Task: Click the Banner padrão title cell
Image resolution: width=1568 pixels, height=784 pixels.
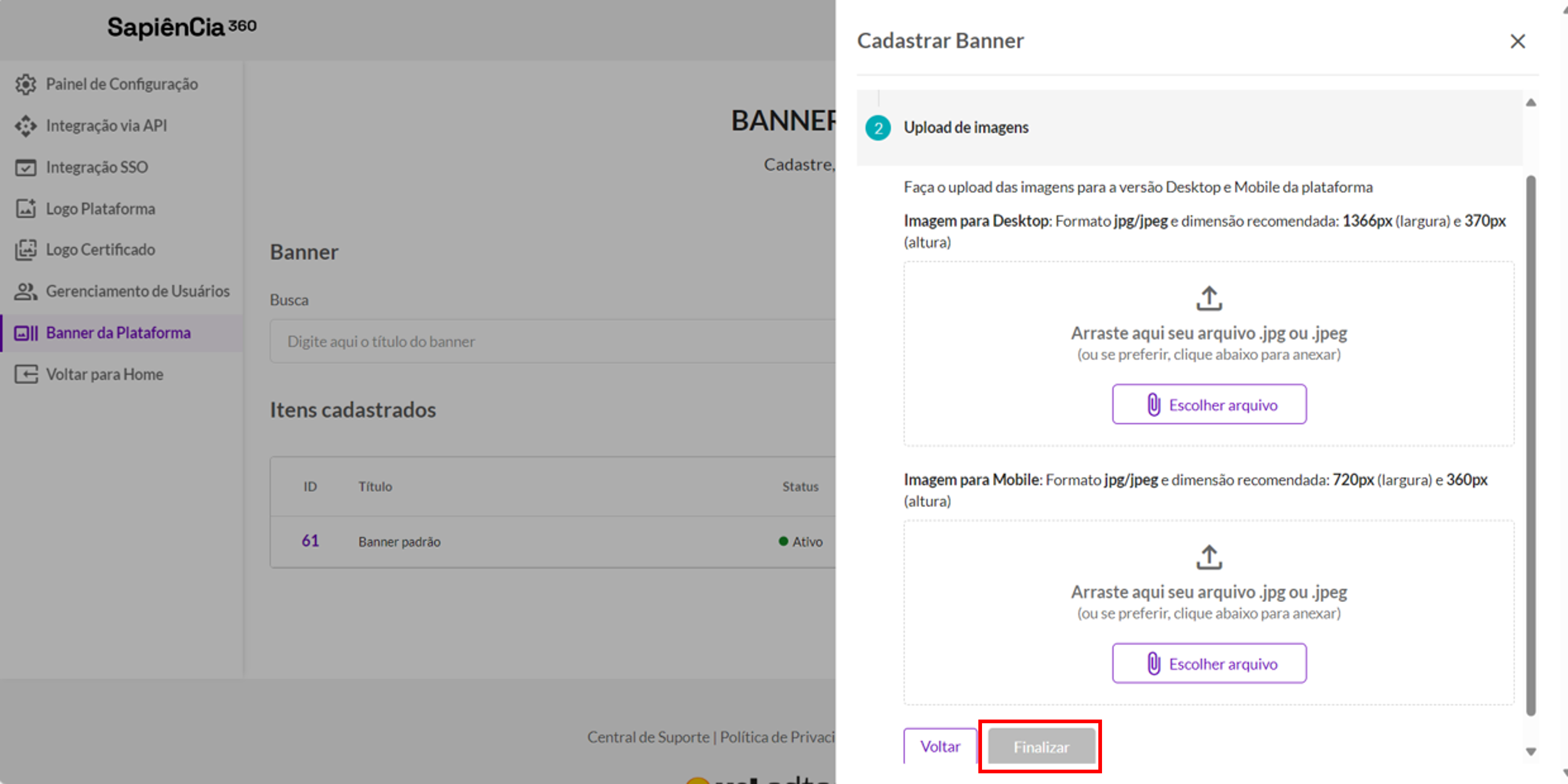Action: click(399, 542)
